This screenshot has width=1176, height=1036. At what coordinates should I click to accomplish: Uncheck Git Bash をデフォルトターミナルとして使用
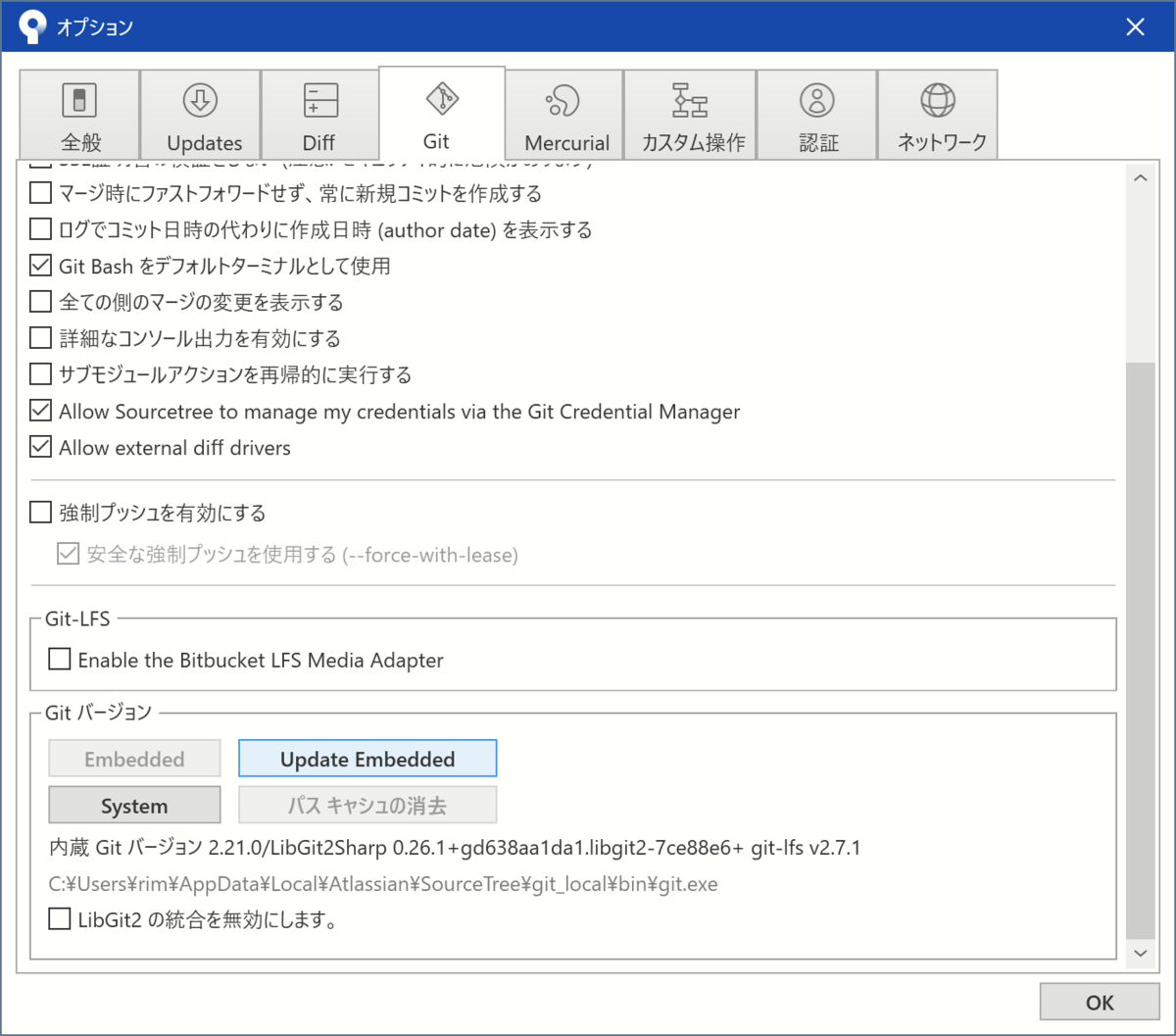[40, 265]
